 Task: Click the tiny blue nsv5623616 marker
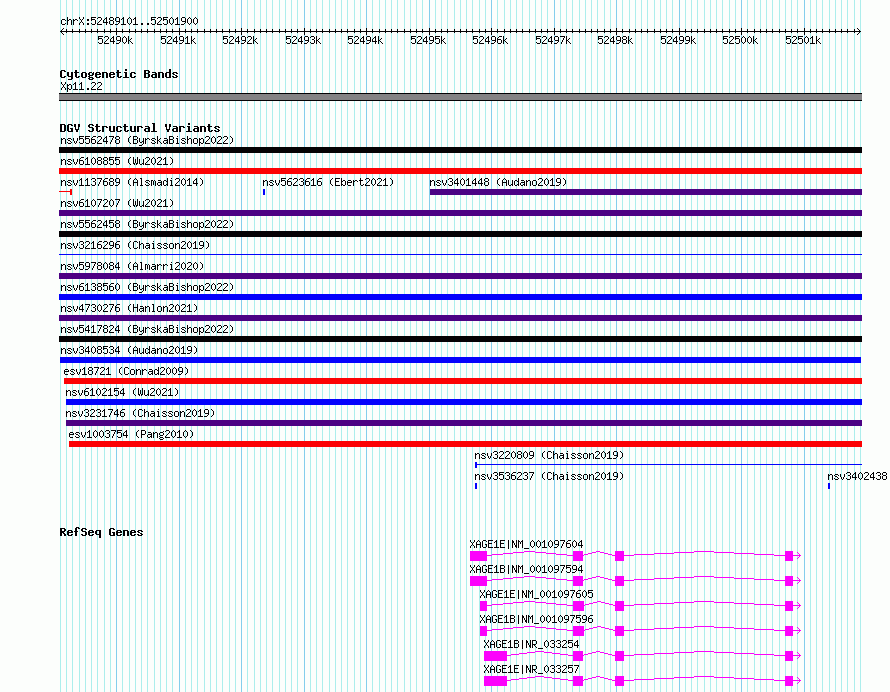click(264, 192)
